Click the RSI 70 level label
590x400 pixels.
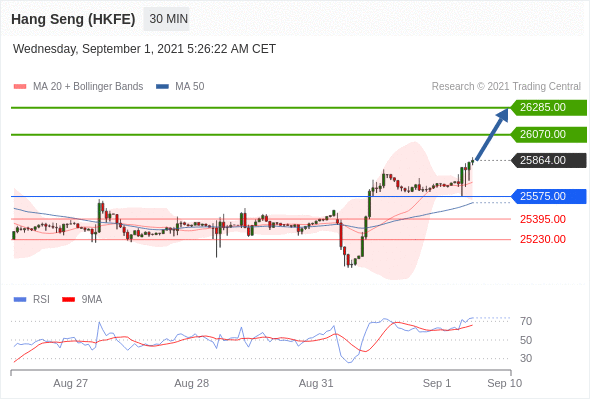pos(526,321)
